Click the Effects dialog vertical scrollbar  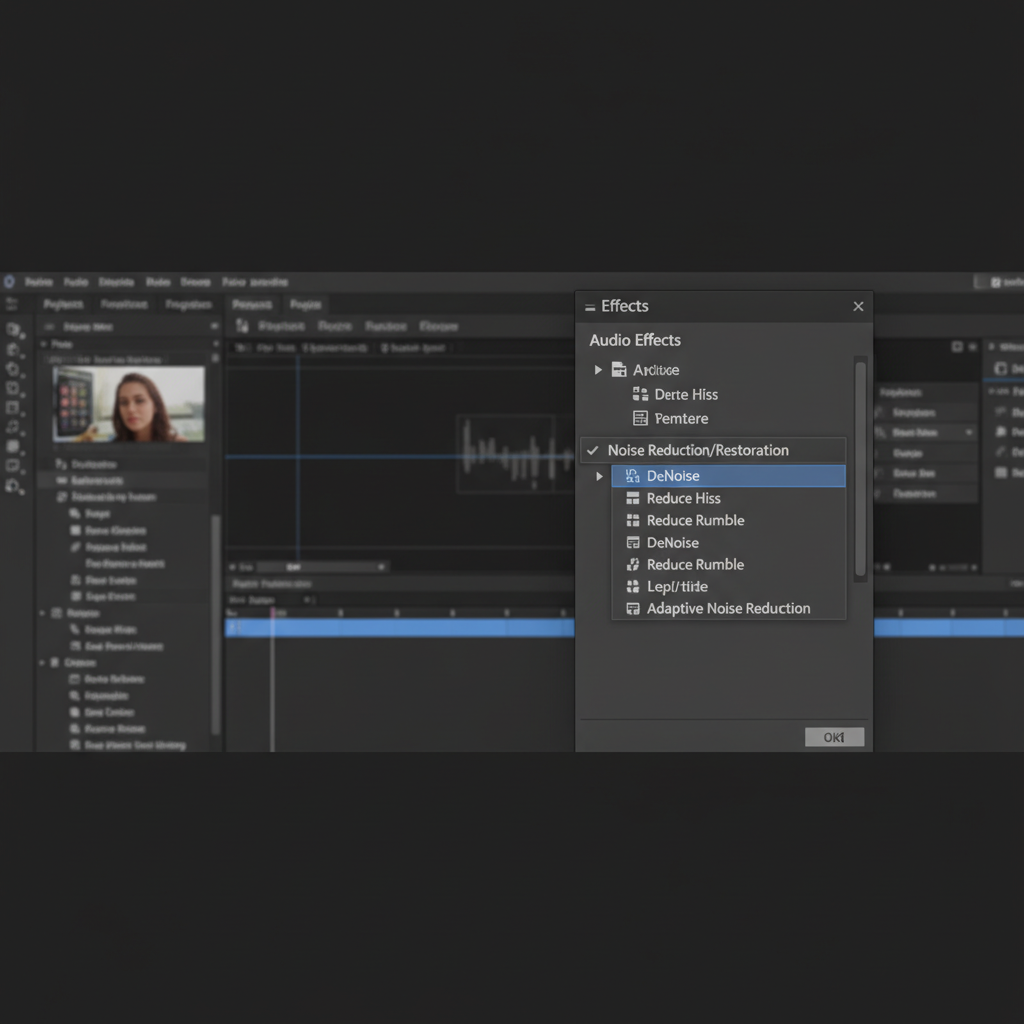[860, 469]
